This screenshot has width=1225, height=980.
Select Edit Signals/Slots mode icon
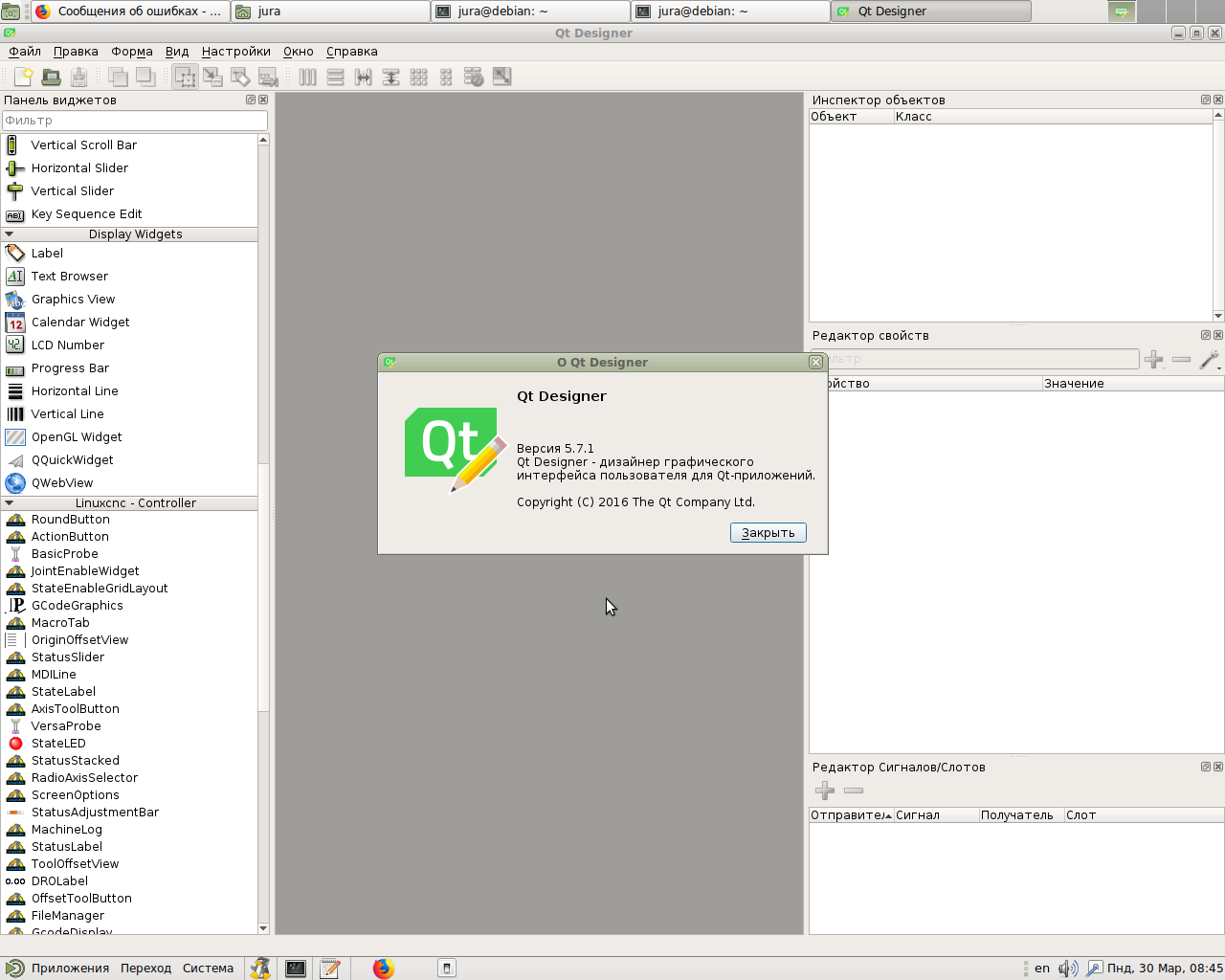tap(212, 77)
